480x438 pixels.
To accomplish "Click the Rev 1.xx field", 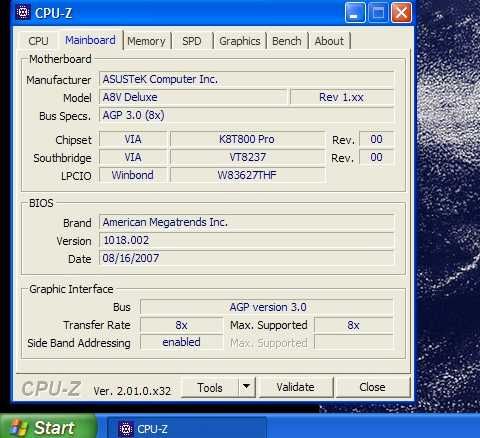I will 342,97.
